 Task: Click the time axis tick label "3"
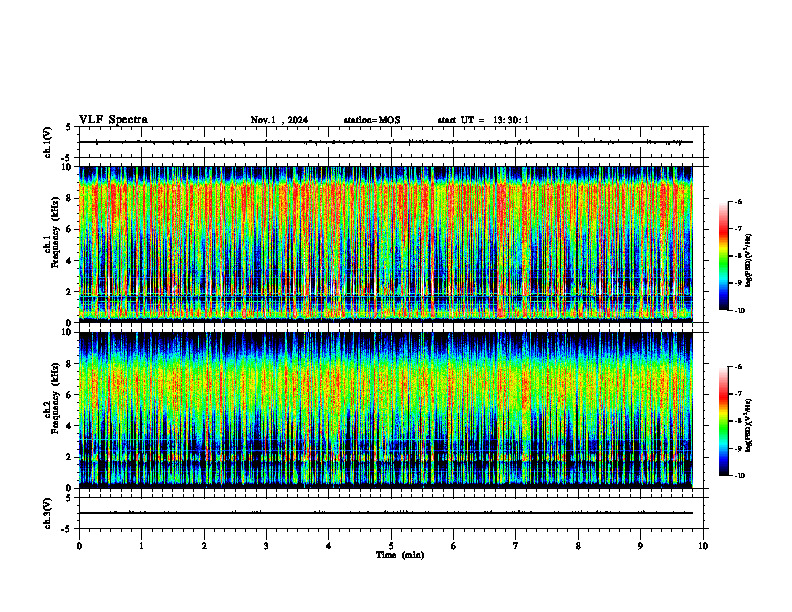[x=266, y=546]
